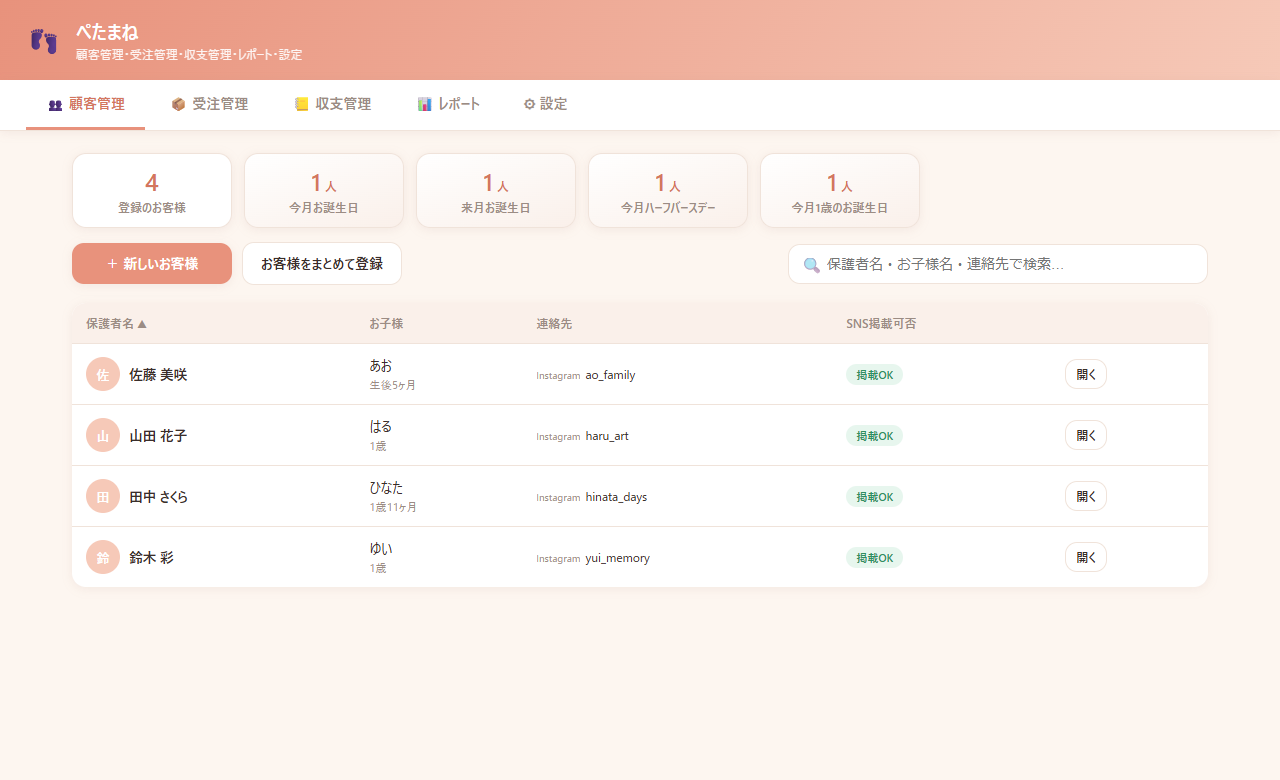Click child name ひなた

[387, 488]
